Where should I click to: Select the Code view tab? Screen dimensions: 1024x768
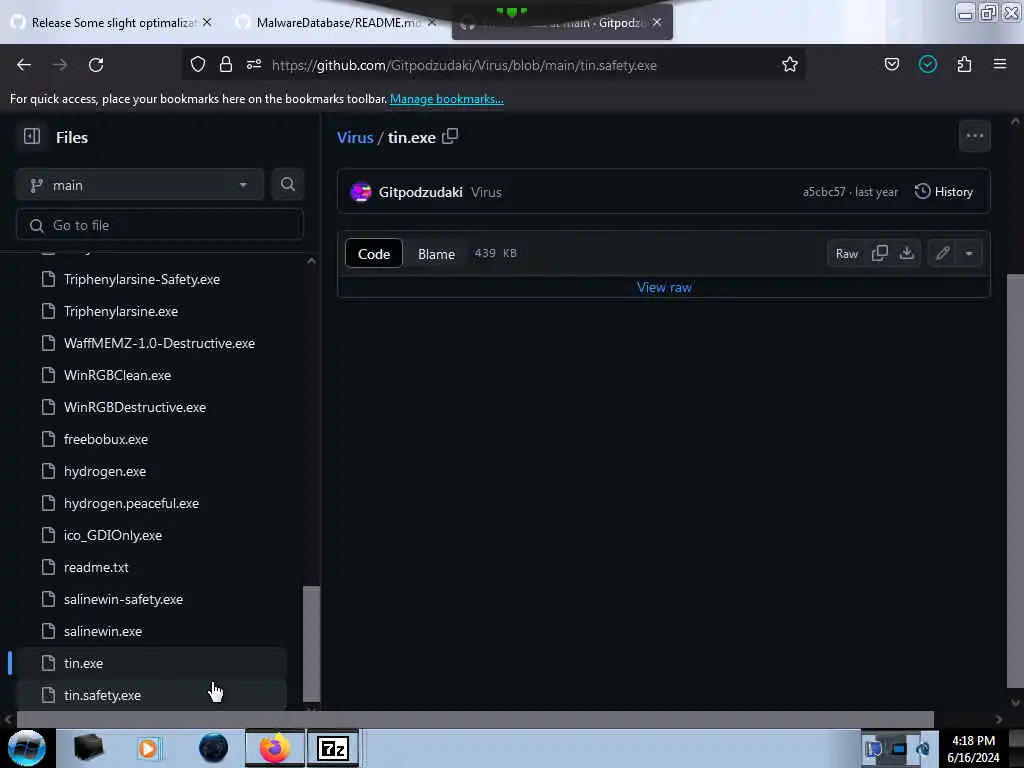click(374, 254)
